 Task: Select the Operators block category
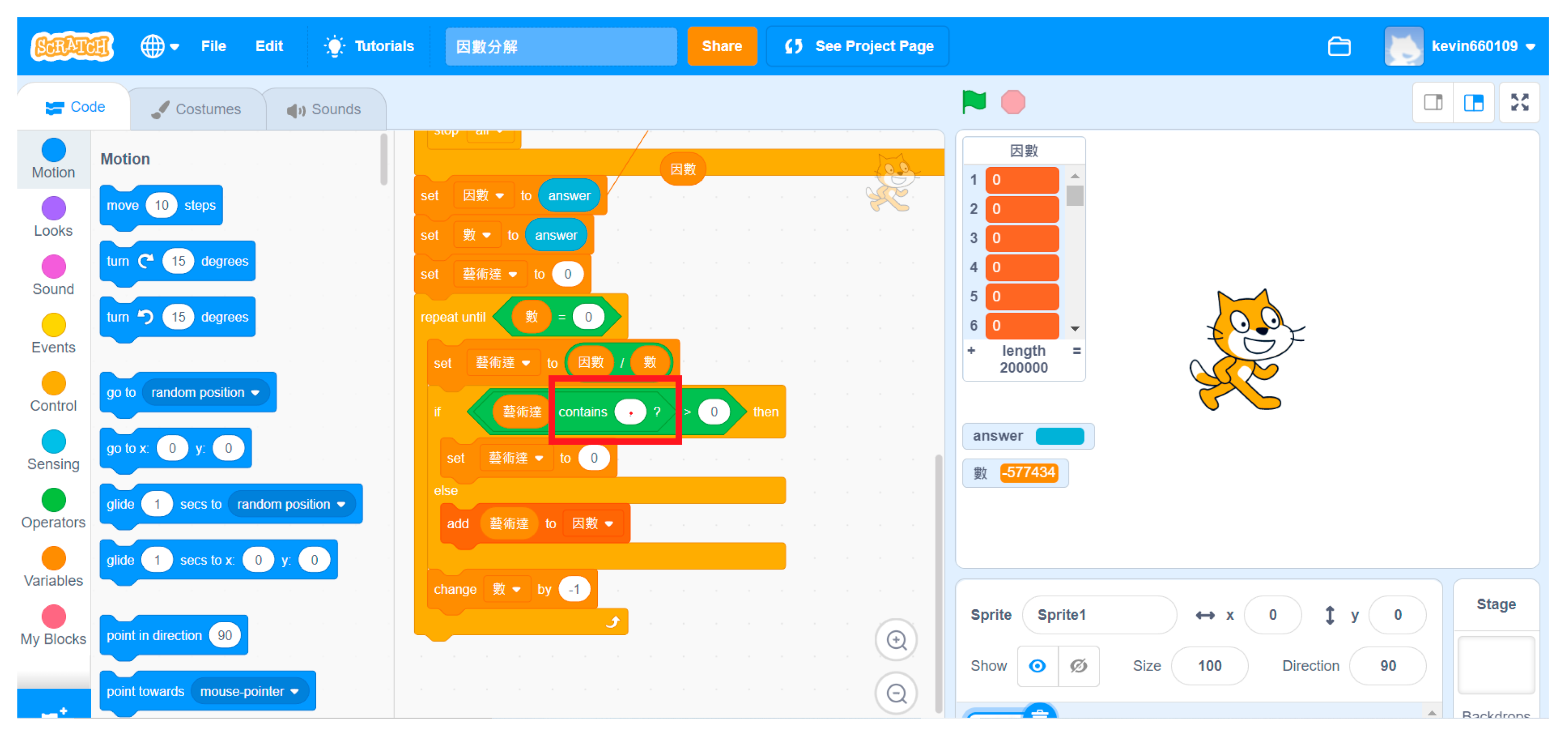54,500
